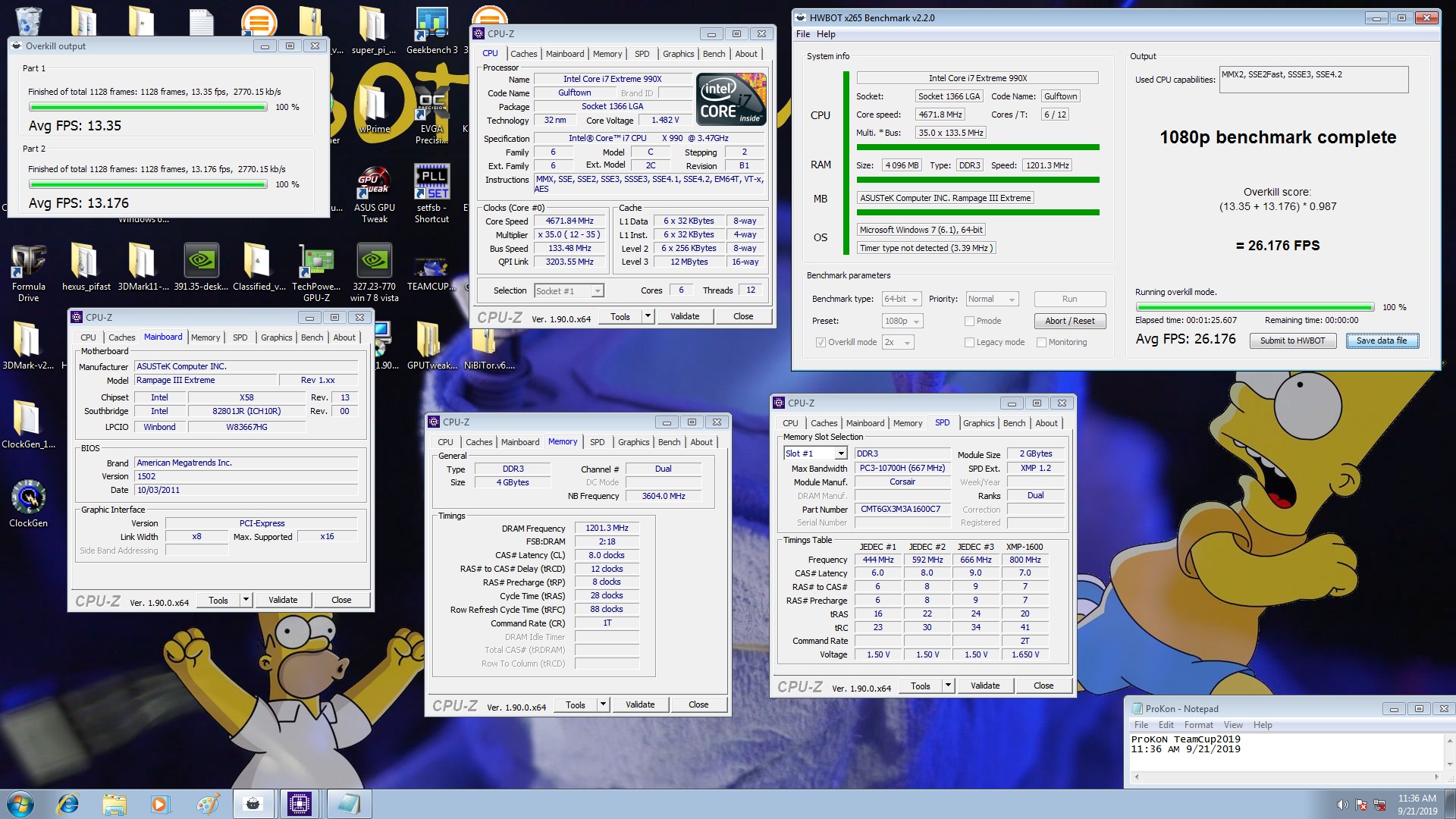Image resolution: width=1456 pixels, height=819 pixels.
Task: Open the setfsb Shortcut icon
Action: coord(431,194)
